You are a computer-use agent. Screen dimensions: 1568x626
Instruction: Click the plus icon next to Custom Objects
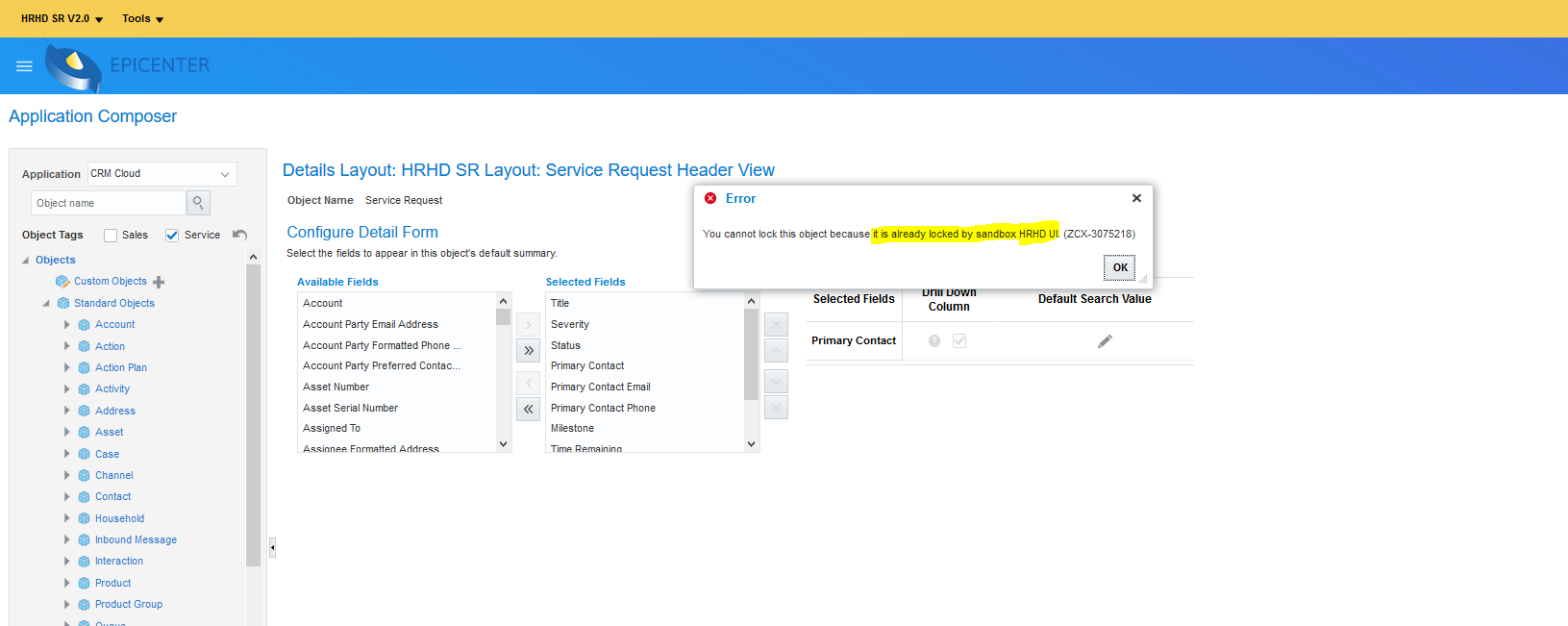(x=159, y=282)
